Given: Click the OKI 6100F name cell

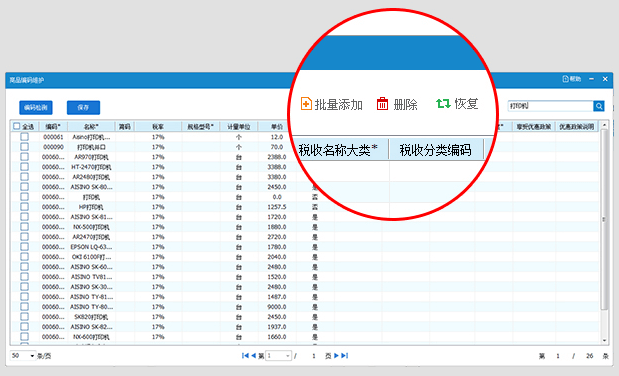Looking at the screenshot, I should pyautogui.click(x=91, y=257).
